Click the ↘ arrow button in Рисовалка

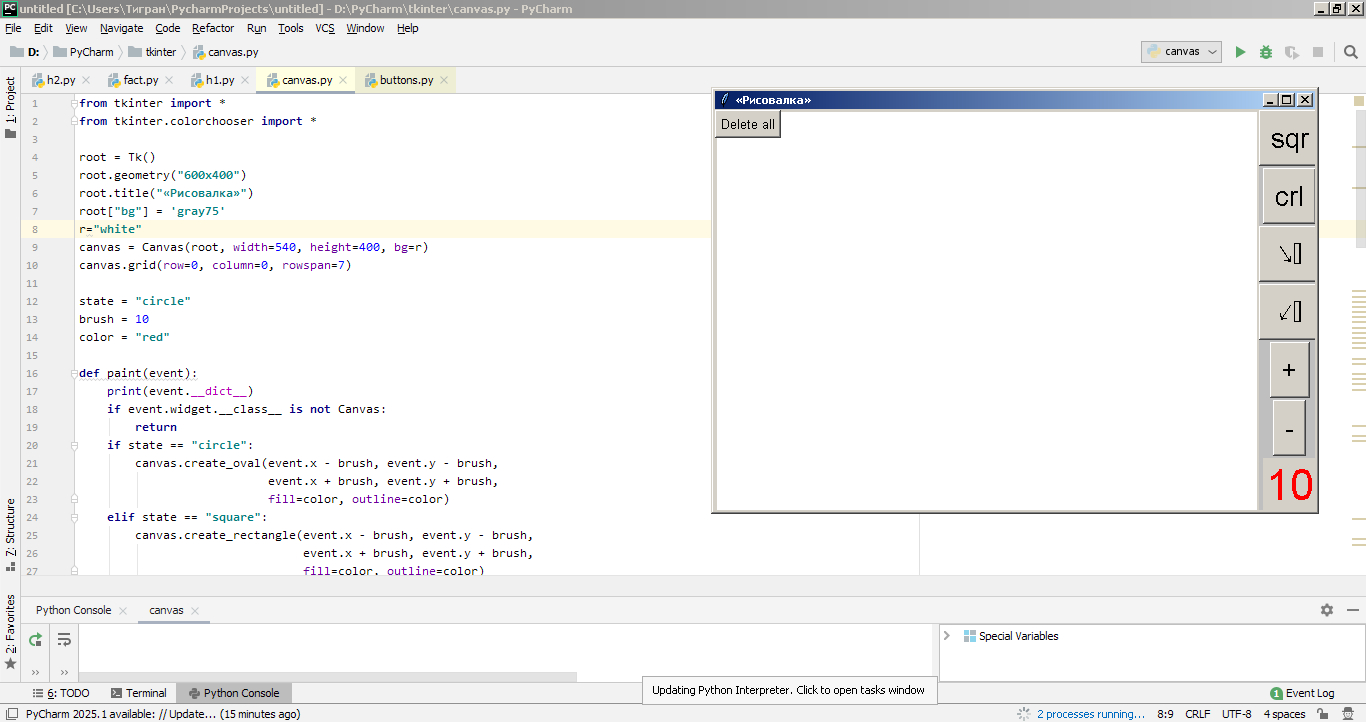[1289, 254]
